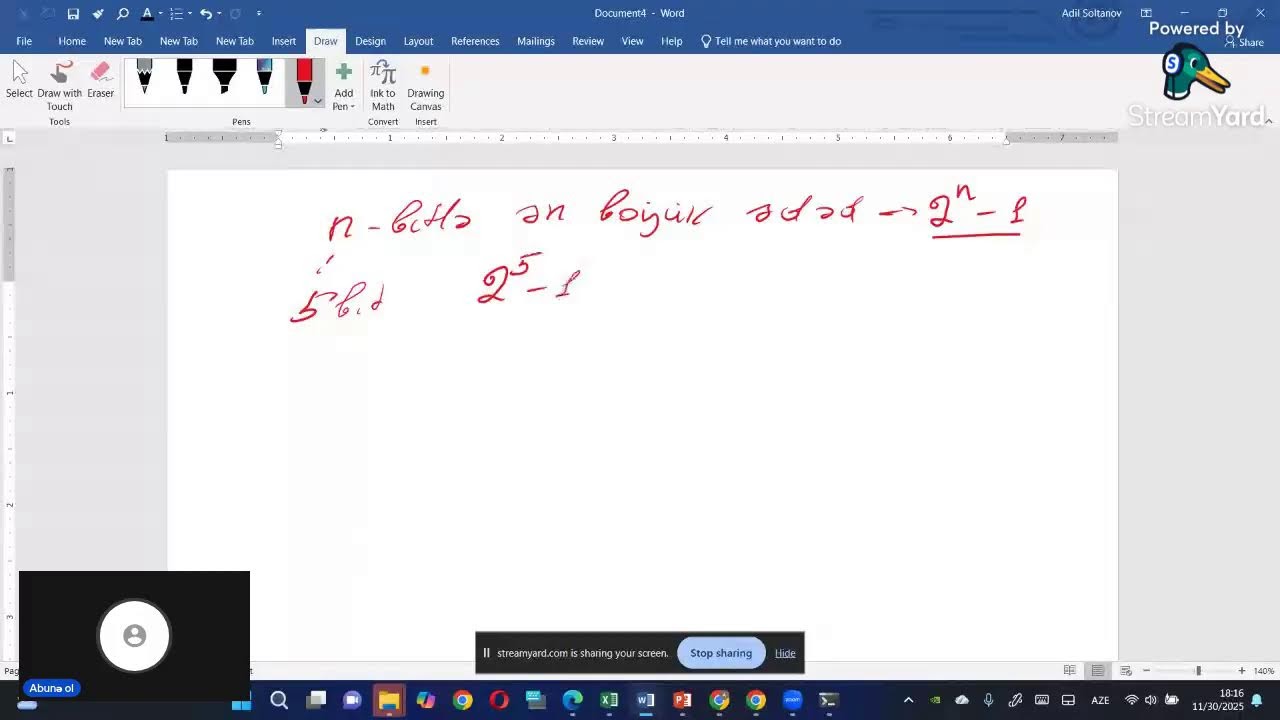Open the undo history dropdown
Screen dimensions: 1280x720
coord(220,14)
